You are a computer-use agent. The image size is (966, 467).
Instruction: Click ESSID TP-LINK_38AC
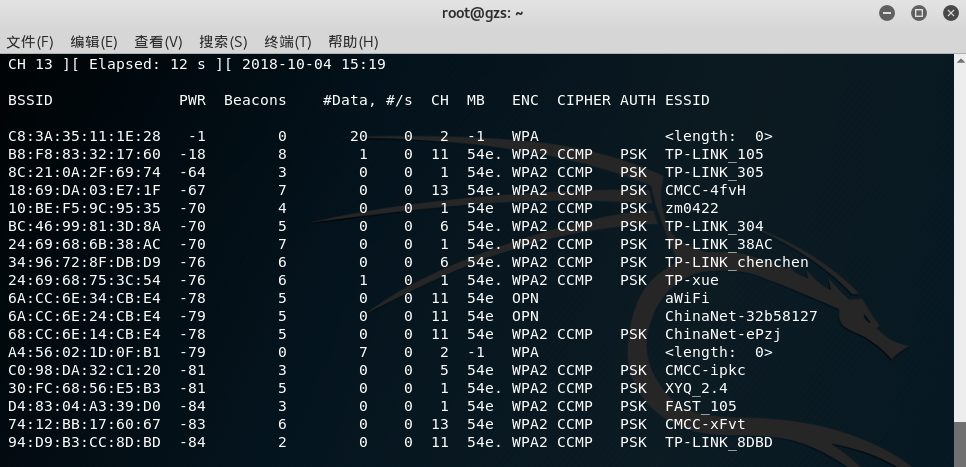(x=719, y=244)
